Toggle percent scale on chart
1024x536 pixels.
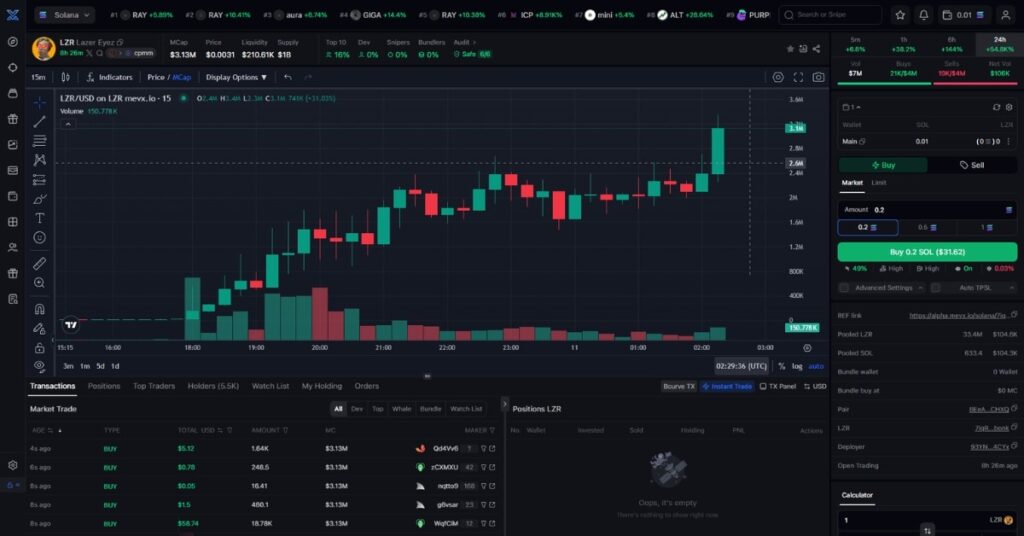click(781, 366)
